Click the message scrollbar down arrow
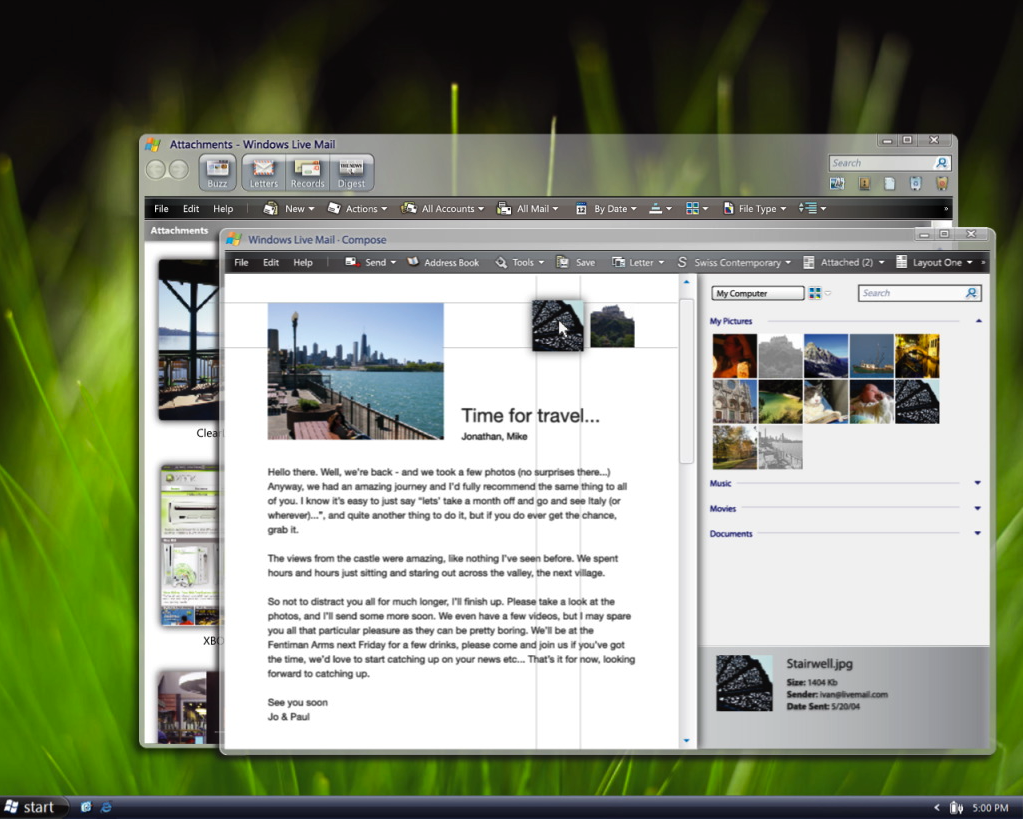1023x819 pixels. click(686, 741)
